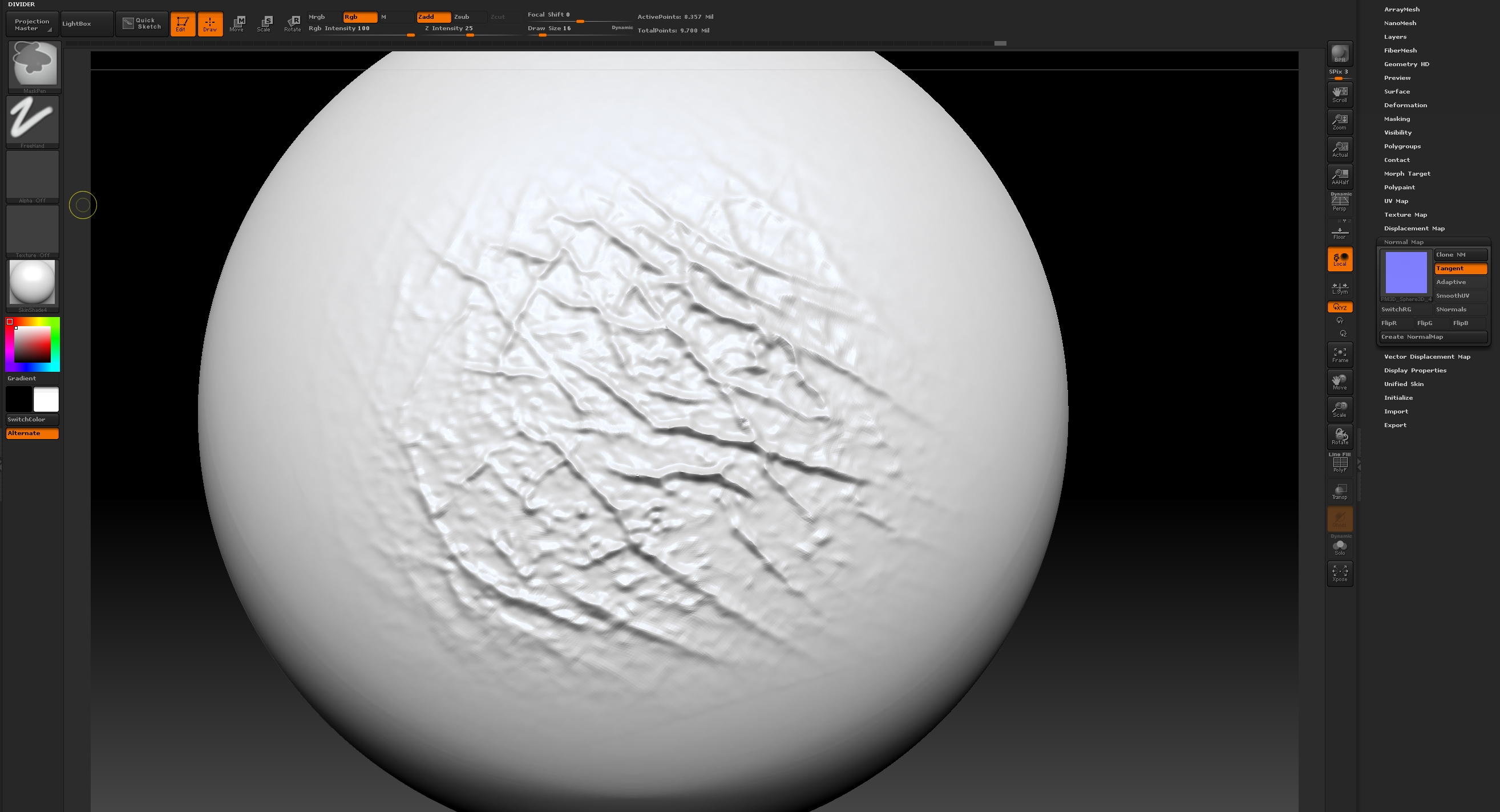Open the Masking submenu
This screenshot has height=812, width=1500.
pyautogui.click(x=1396, y=119)
